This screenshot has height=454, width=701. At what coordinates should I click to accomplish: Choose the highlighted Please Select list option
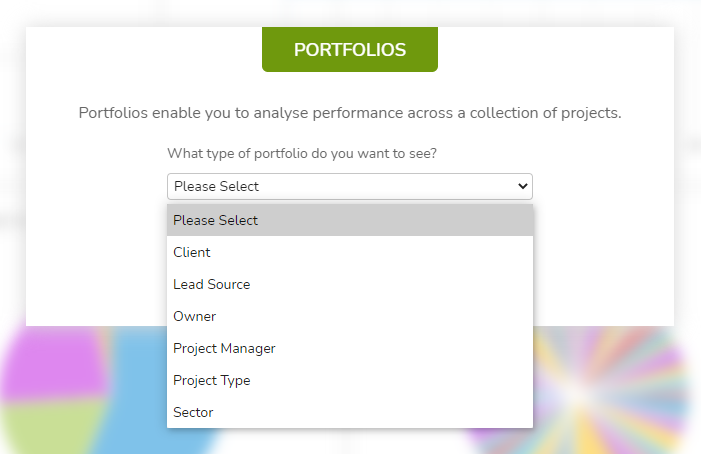coord(350,220)
